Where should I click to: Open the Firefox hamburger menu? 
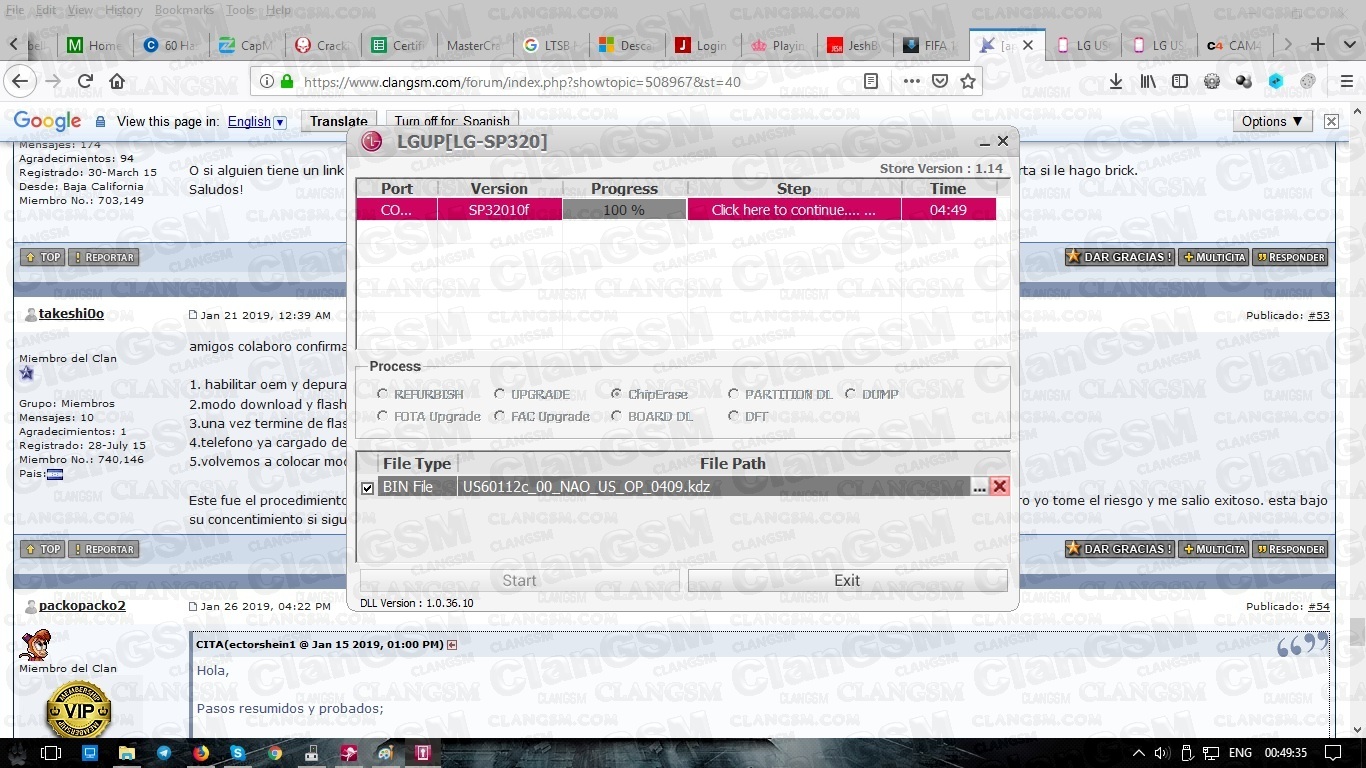point(1346,82)
